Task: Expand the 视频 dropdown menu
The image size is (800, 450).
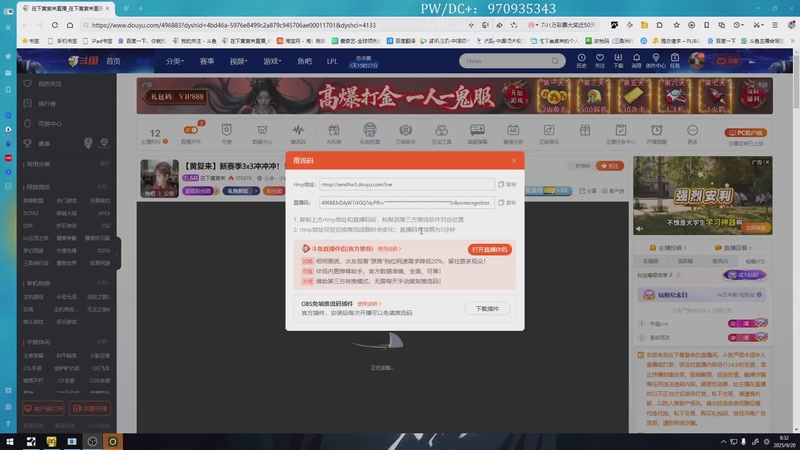Action: point(238,61)
